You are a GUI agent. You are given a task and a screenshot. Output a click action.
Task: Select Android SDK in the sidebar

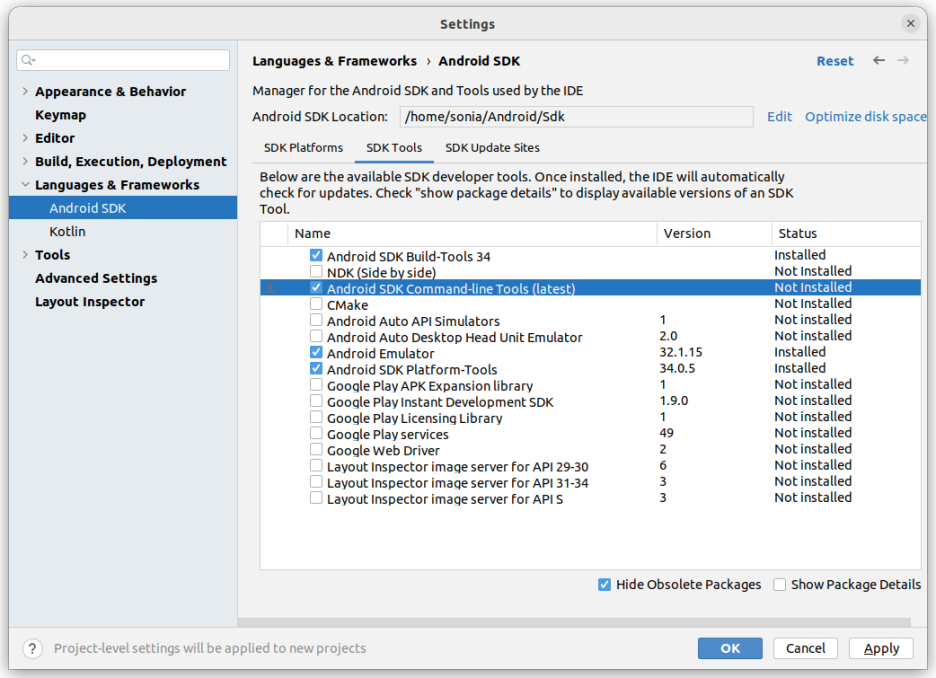pyautogui.click(x=123, y=208)
